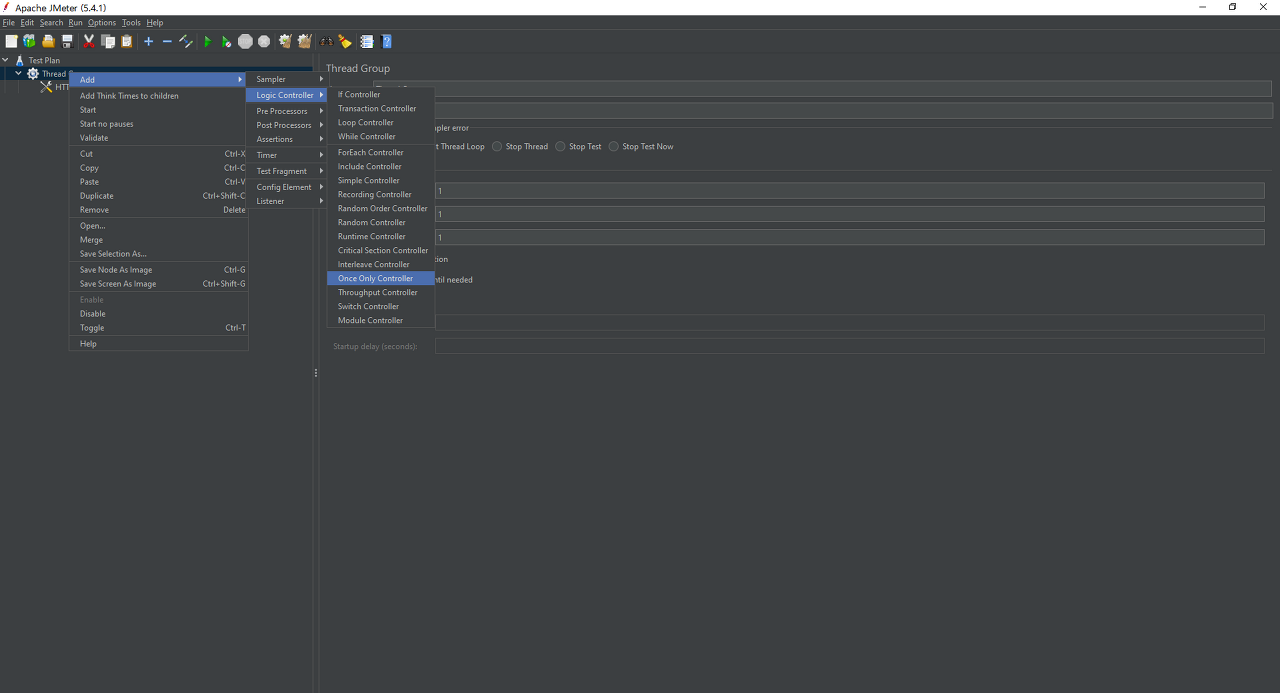
Task: Pick While Controller in submenu
Action: (380, 136)
